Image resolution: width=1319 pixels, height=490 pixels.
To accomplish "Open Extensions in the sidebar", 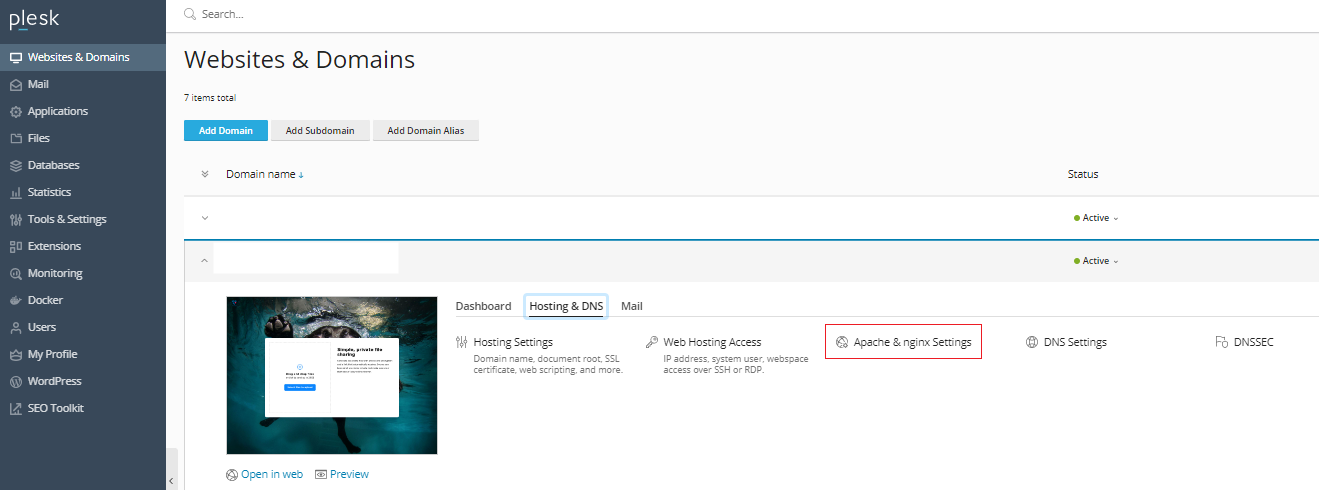I will click(54, 246).
